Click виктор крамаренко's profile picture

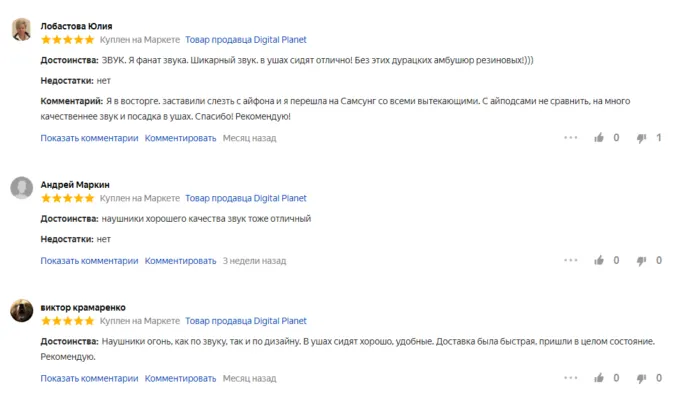pyautogui.click(x=21, y=311)
